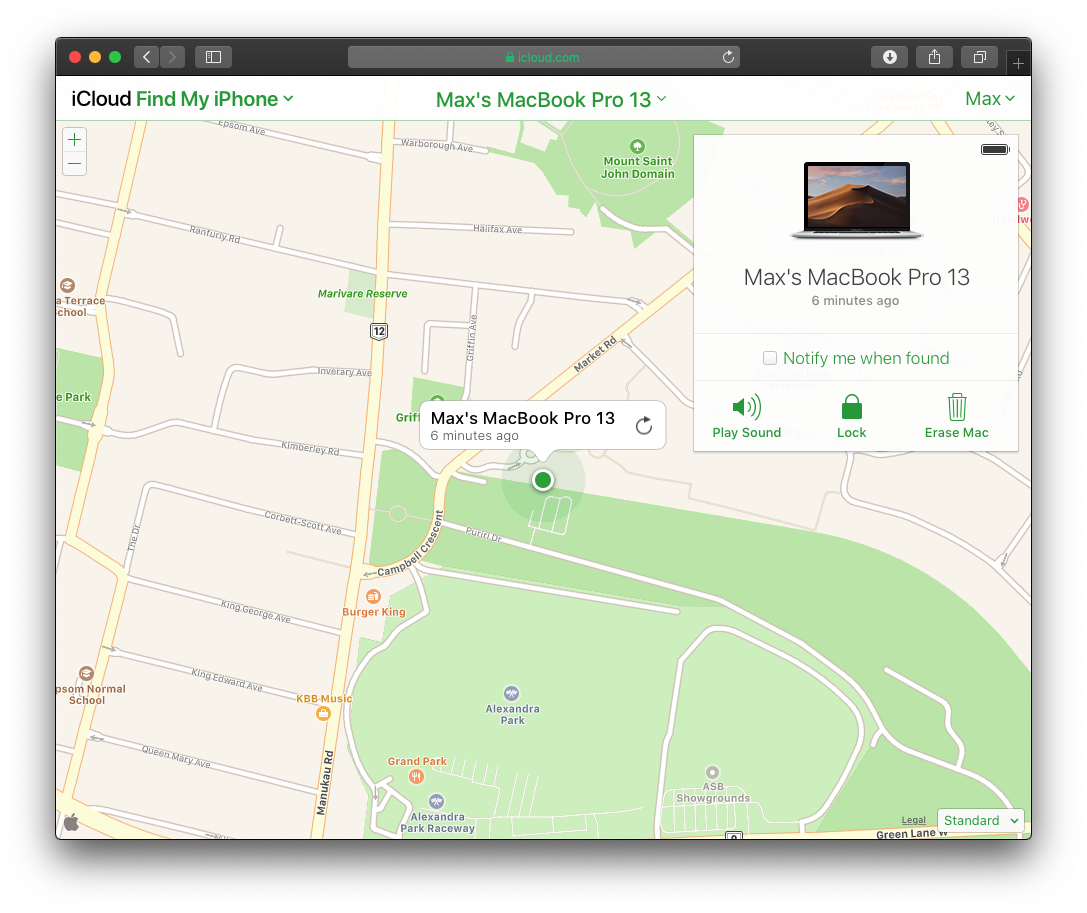Open the Max account menu

[x=990, y=99]
